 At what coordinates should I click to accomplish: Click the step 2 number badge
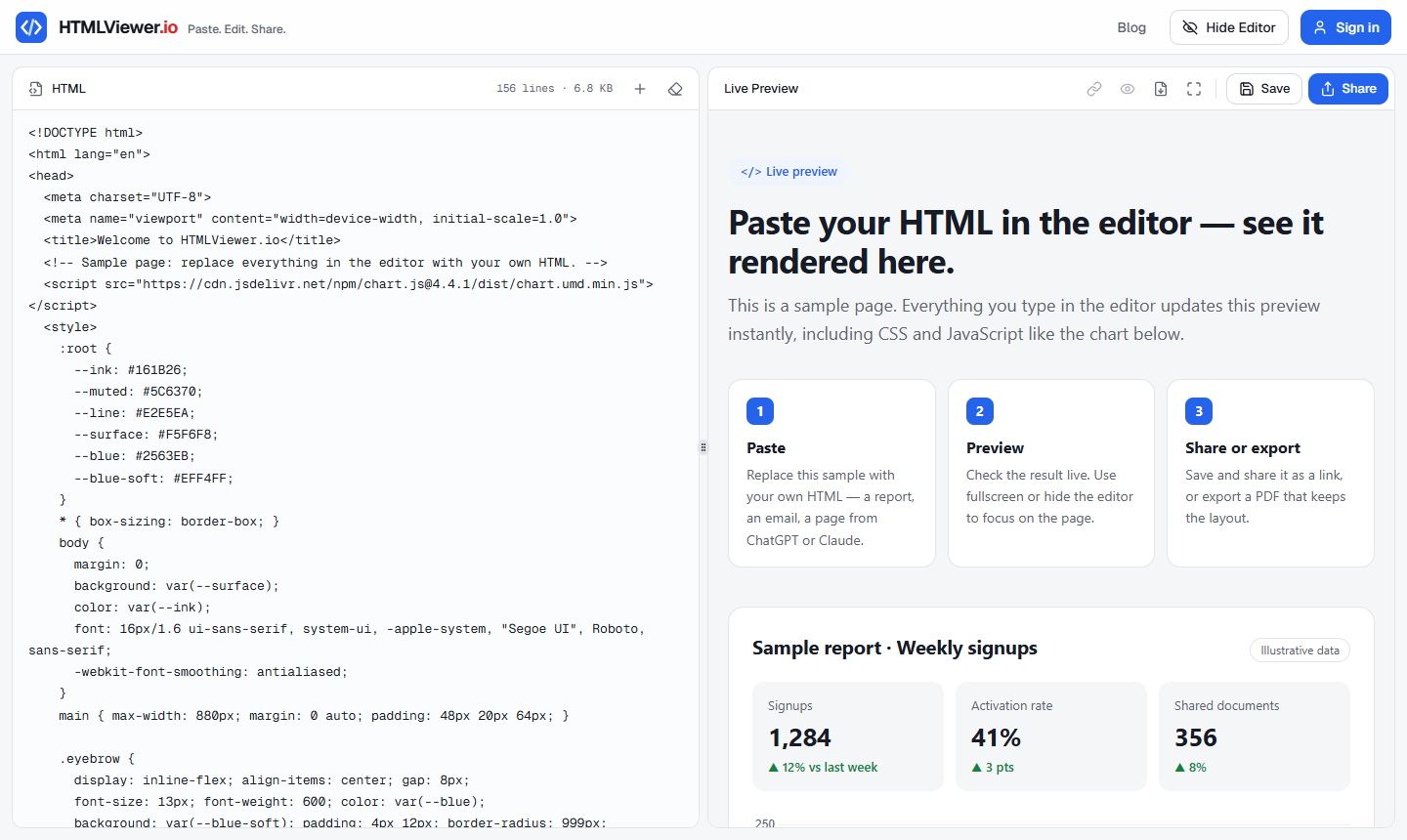pyautogui.click(x=980, y=411)
